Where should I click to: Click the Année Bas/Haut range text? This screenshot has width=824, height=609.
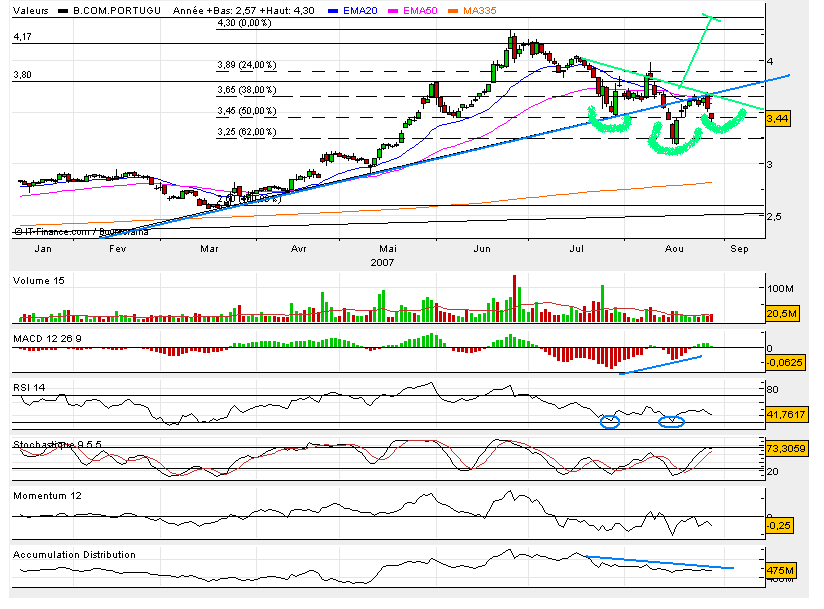coord(244,11)
